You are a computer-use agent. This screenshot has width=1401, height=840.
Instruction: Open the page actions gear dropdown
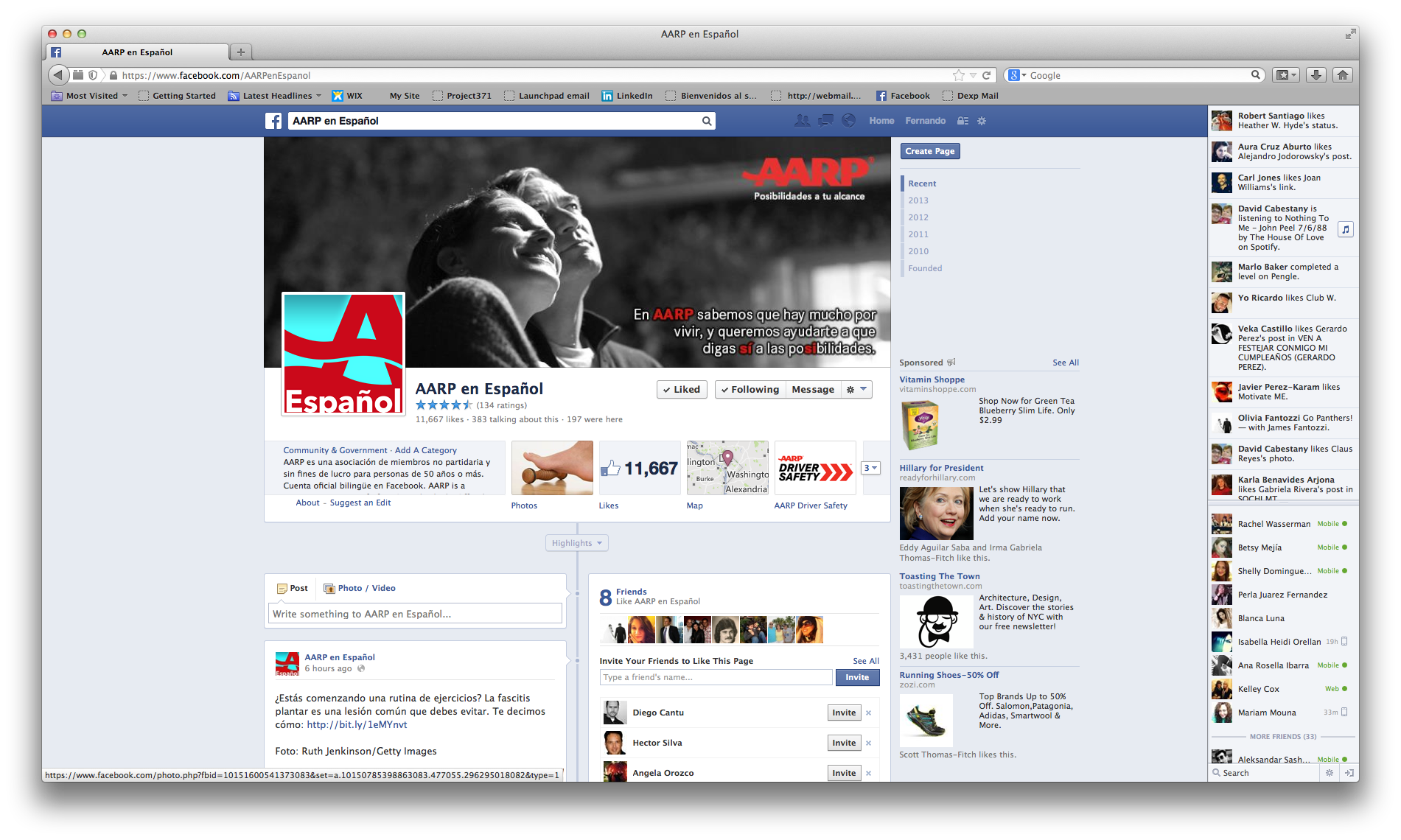click(856, 390)
